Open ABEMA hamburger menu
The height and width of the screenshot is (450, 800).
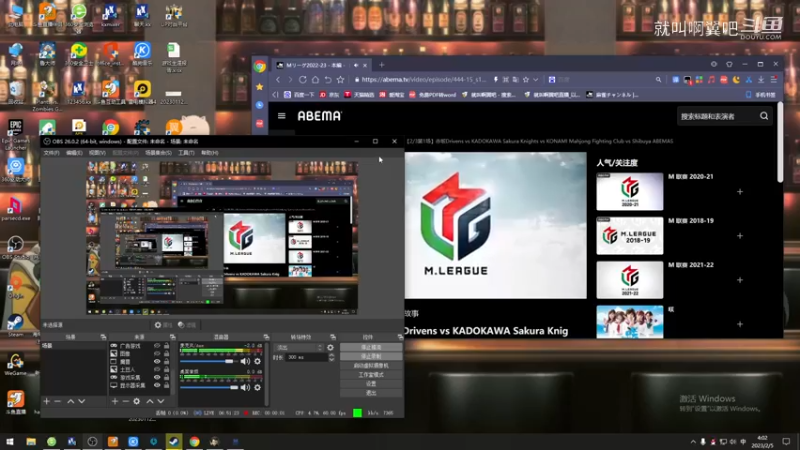pyautogui.click(x=282, y=116)
